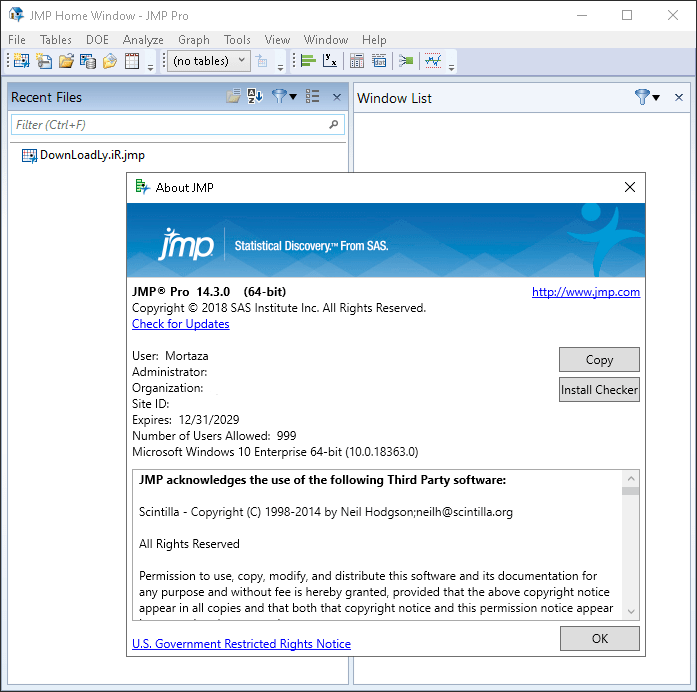
Task: Click the search magnifier in filter box
Action: [x=333, y=124]
